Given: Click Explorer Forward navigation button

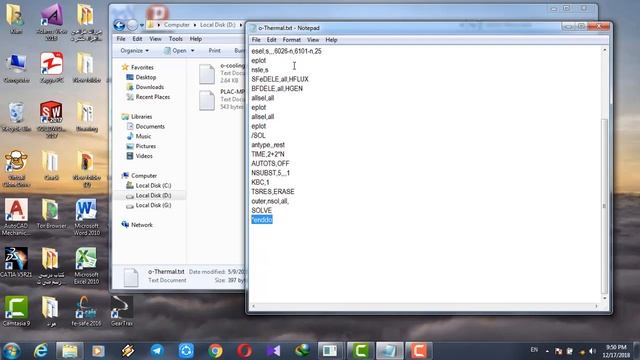Looking at the screenshot, I should [x=132, y=25].
